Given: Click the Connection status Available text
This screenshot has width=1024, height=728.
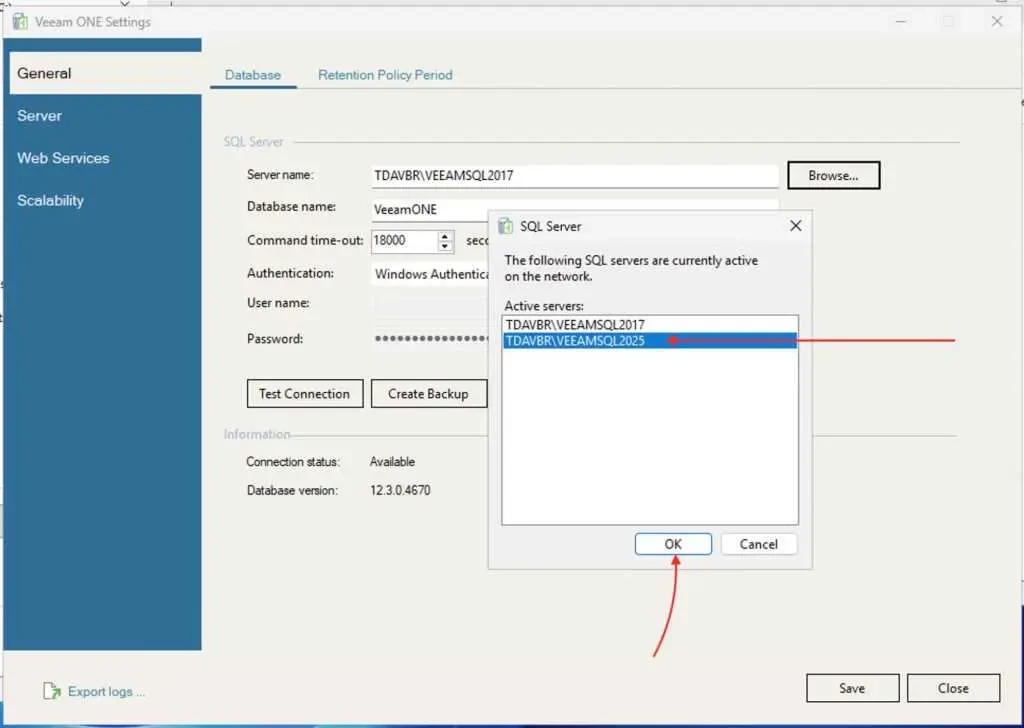Looking at the screenshot, I should 392,462.
